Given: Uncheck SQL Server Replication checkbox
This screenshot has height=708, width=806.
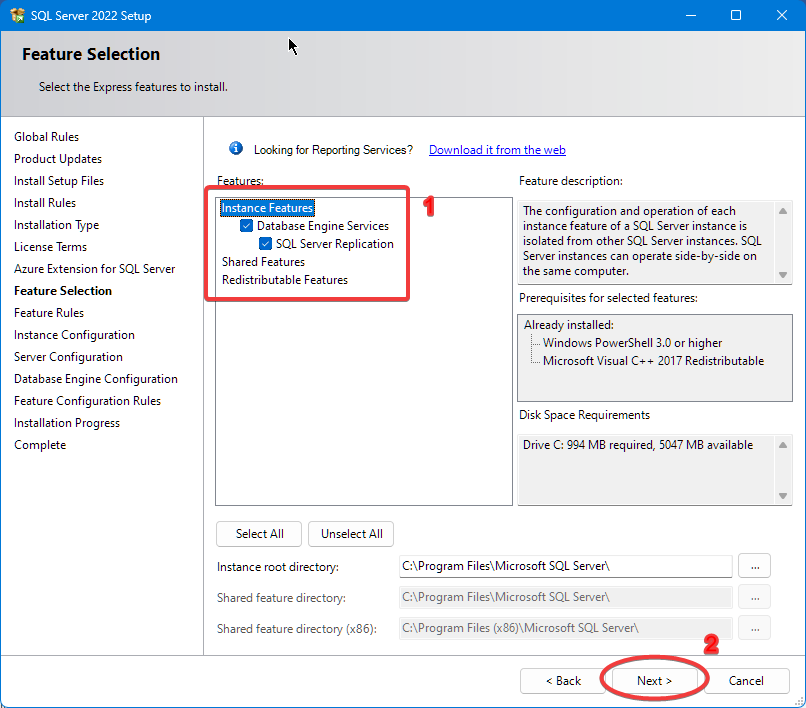Looking at the screenshot, I should 265,244.
